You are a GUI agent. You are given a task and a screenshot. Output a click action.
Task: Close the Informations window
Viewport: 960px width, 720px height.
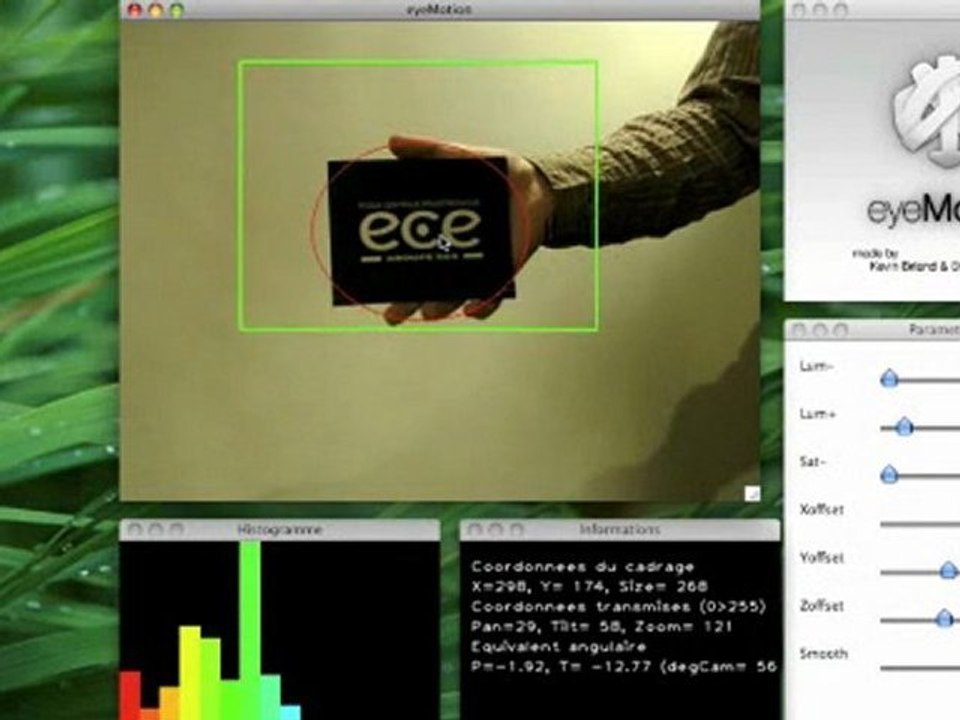474,530
